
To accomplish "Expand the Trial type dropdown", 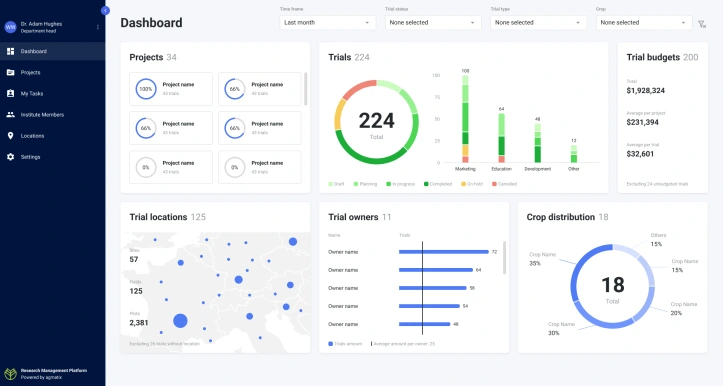I will coord(538,23).
